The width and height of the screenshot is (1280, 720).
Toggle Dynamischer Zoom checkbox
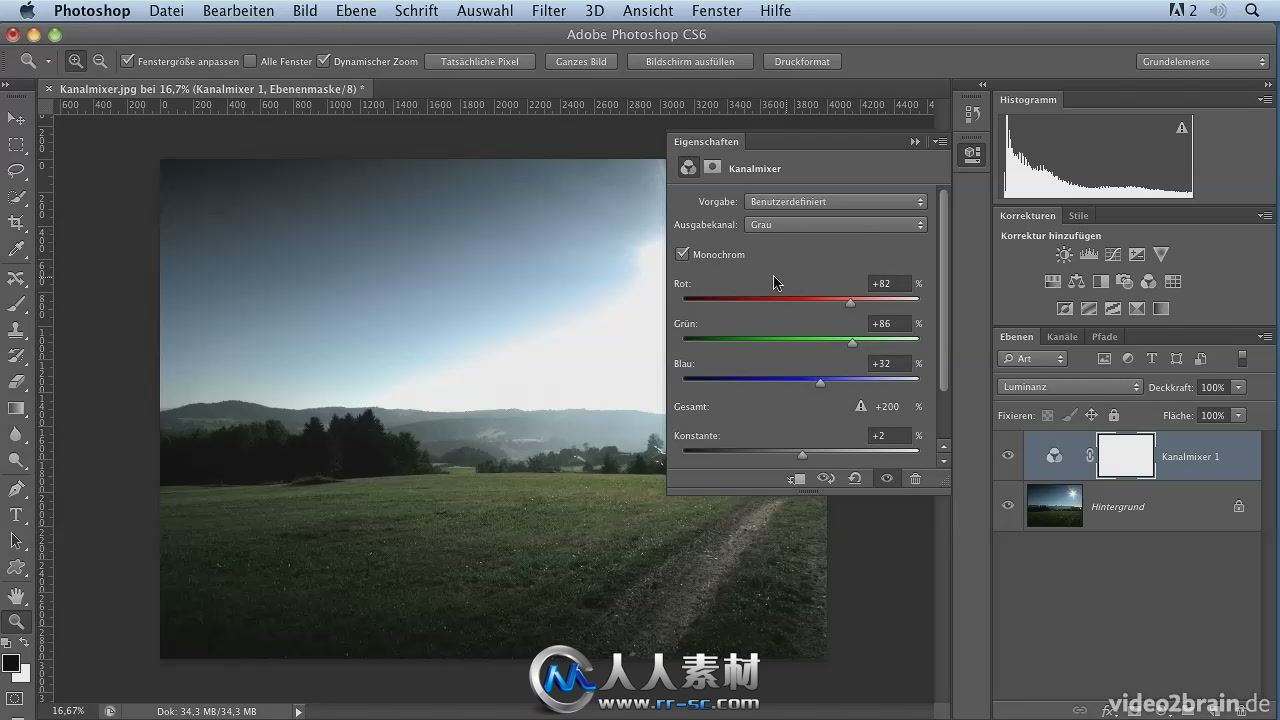(x=323, y=61)
